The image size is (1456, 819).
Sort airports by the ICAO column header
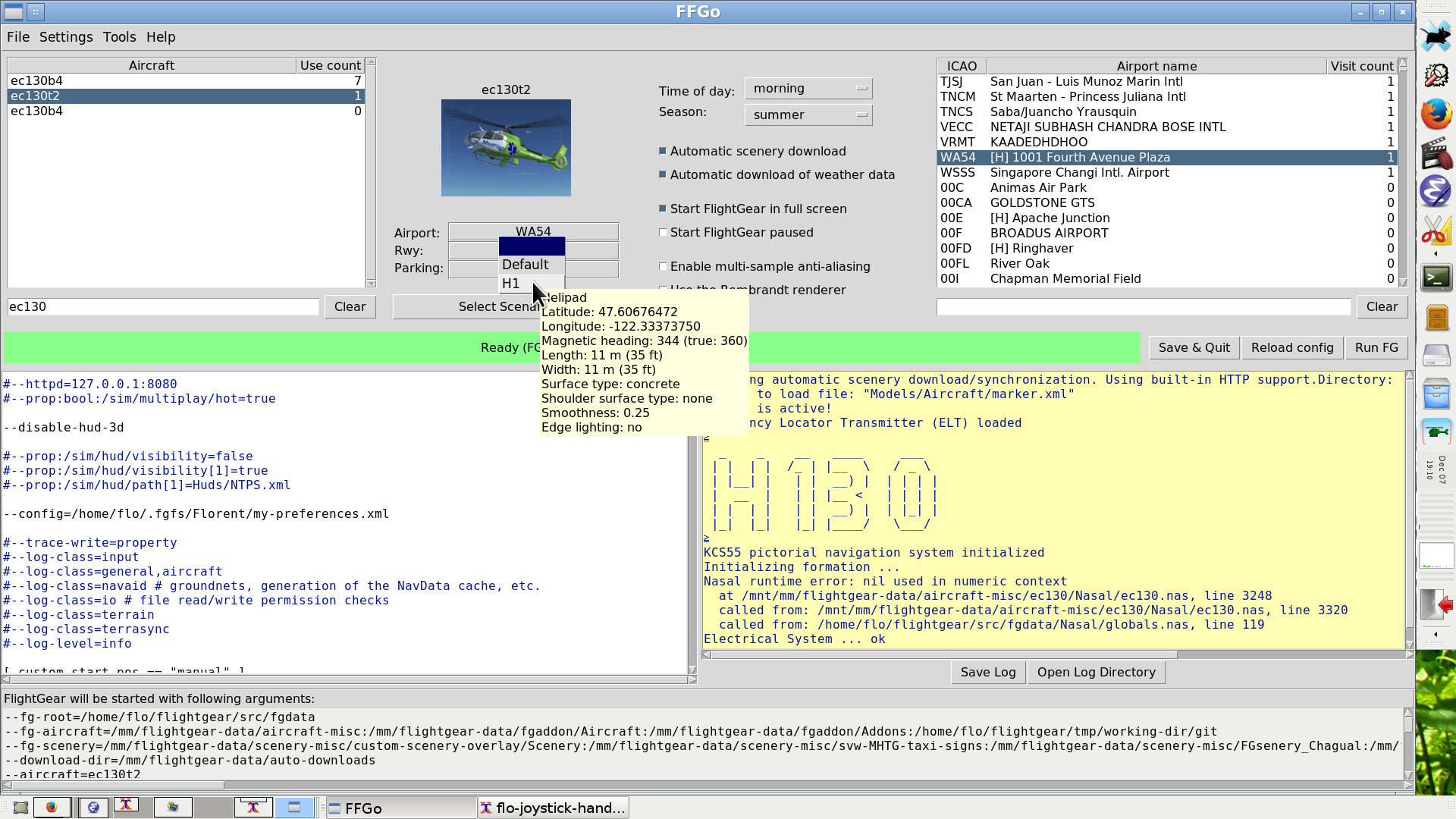(962, 67)
